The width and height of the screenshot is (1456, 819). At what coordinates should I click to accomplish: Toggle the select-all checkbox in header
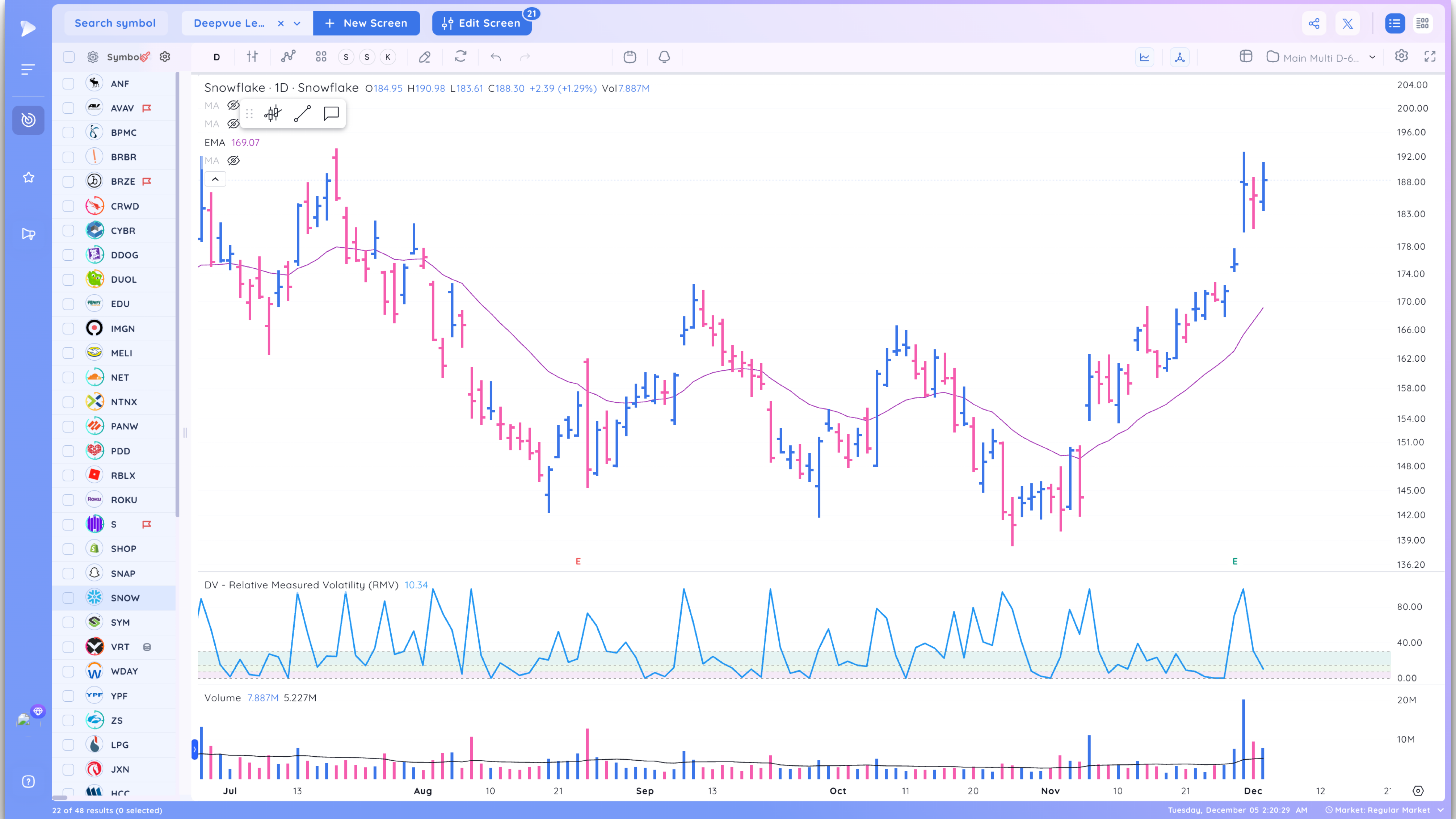pos(68,56)
